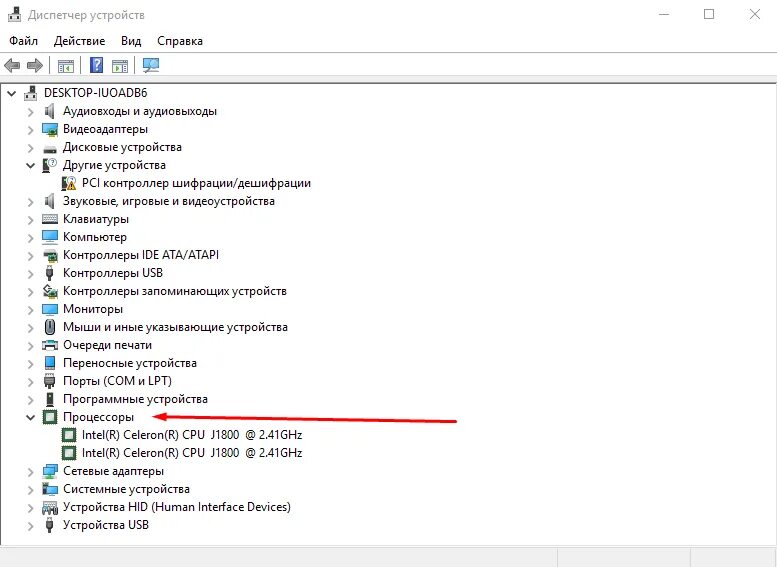Click the icon of Контроллеры IDE ATA/ATAPI
777x567 pixels.
[50, 255]
